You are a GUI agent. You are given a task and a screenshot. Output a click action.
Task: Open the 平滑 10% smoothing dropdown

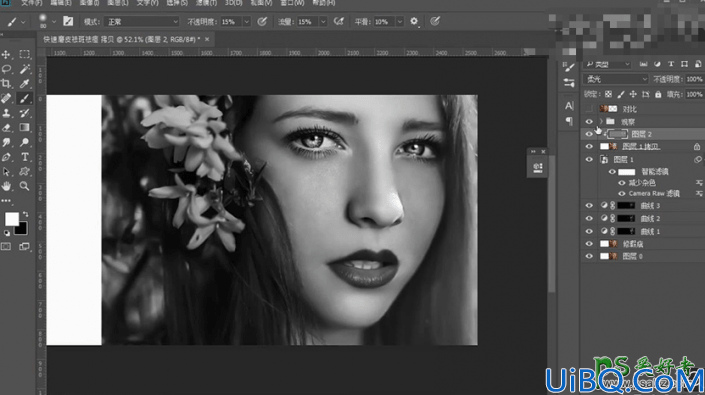click(x=399, y=22)
